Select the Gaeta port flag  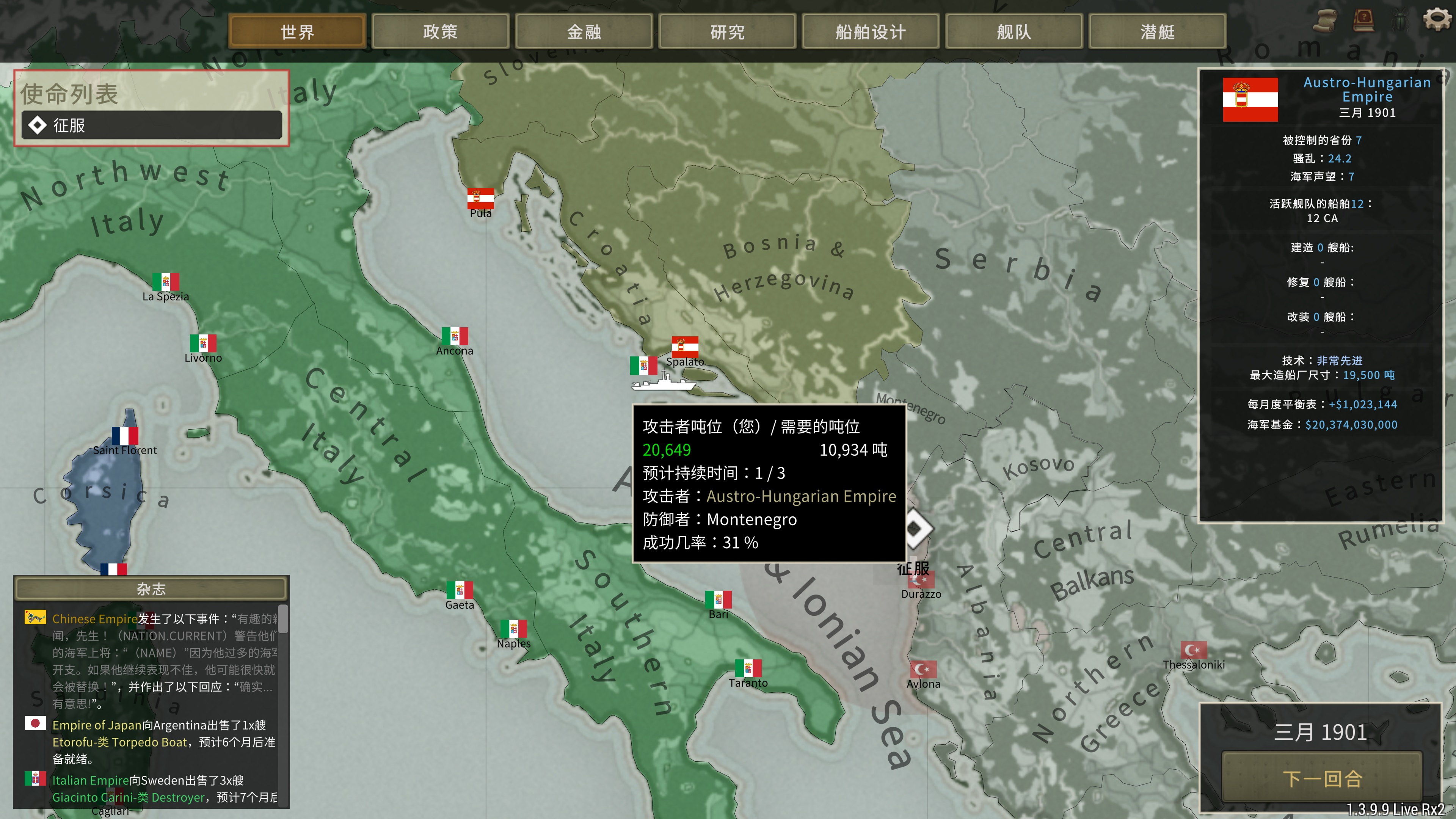[460, 590]
